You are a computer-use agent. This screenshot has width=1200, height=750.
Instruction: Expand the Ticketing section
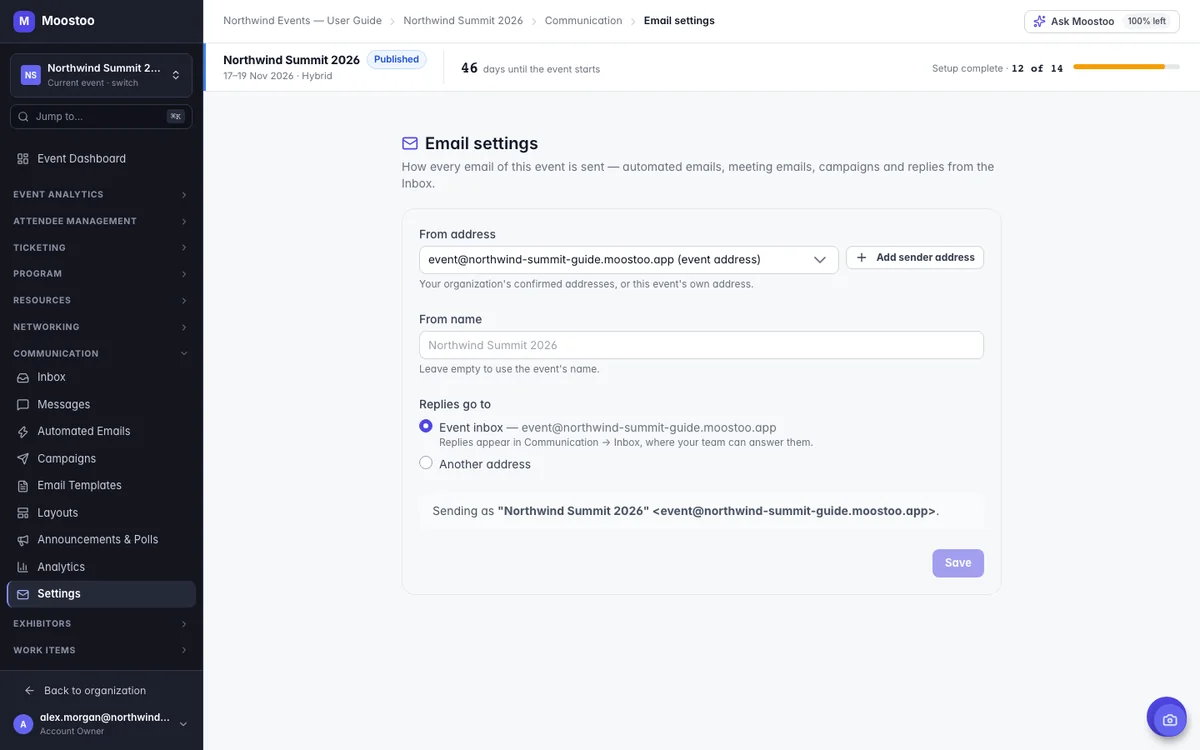coord(101,248)
